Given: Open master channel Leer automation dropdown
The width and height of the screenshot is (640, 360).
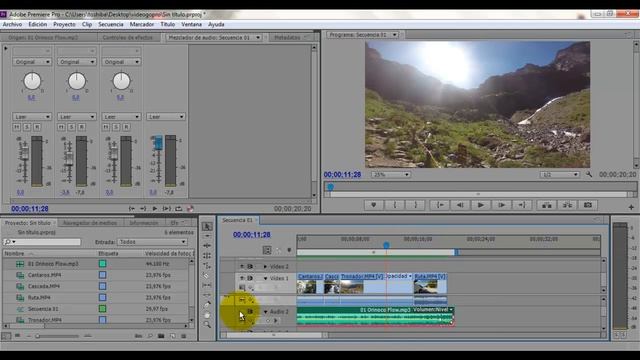Looking at the screenshot, I should (x=165, y=117).
